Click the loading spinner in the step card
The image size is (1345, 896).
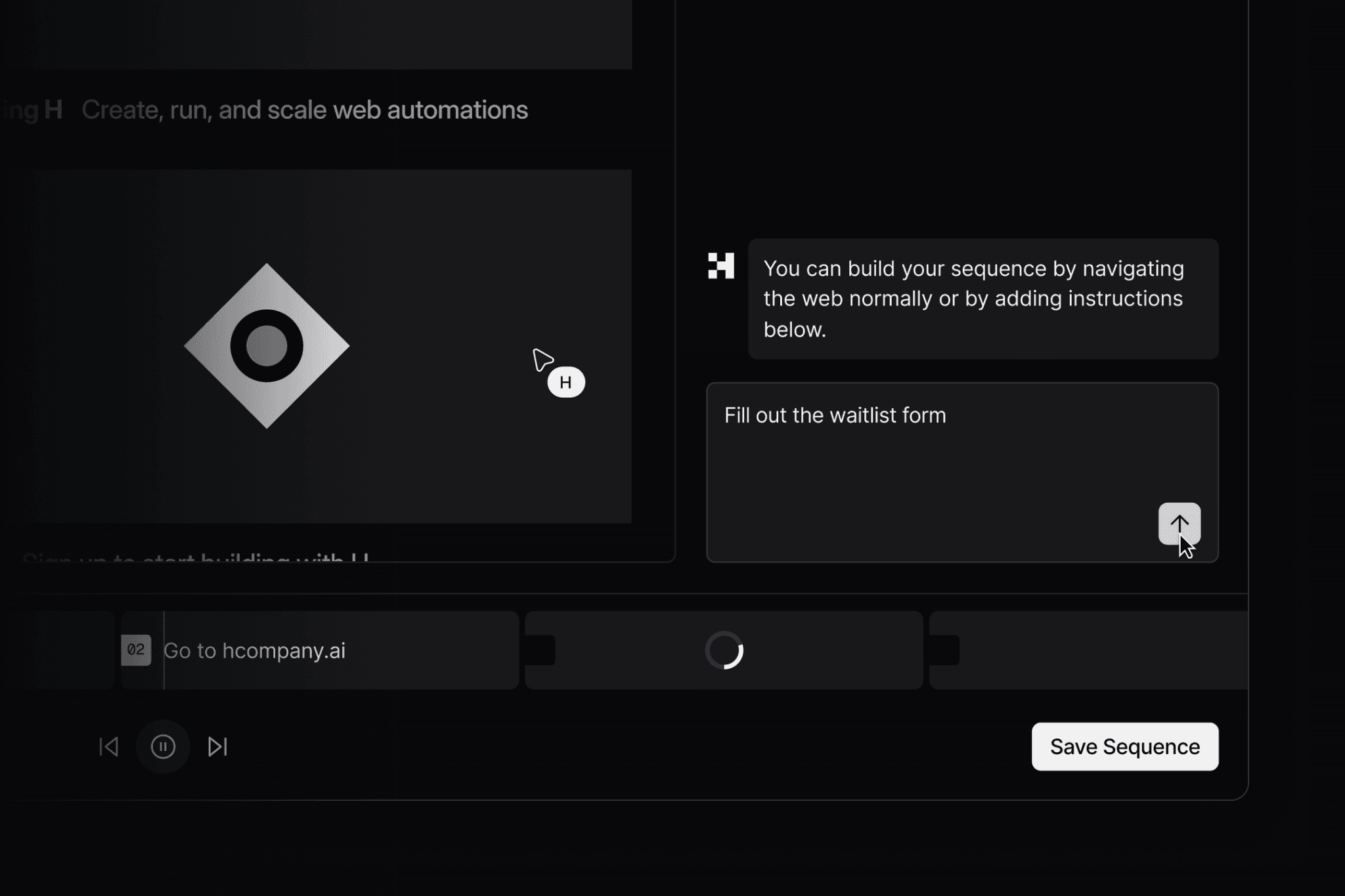[x=724, y=650]
